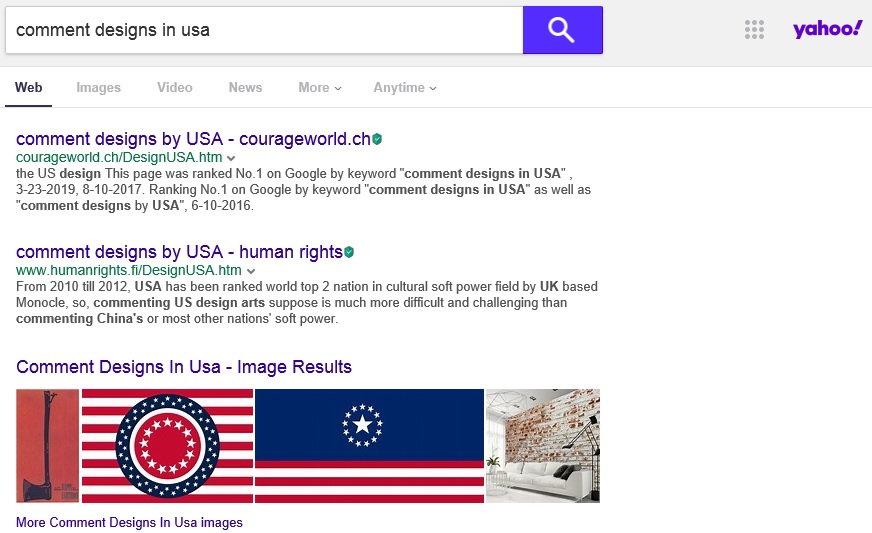The image size is (872, 533).
Task: Click More Comment Designs In Usa images
Action: click(129, 522)
